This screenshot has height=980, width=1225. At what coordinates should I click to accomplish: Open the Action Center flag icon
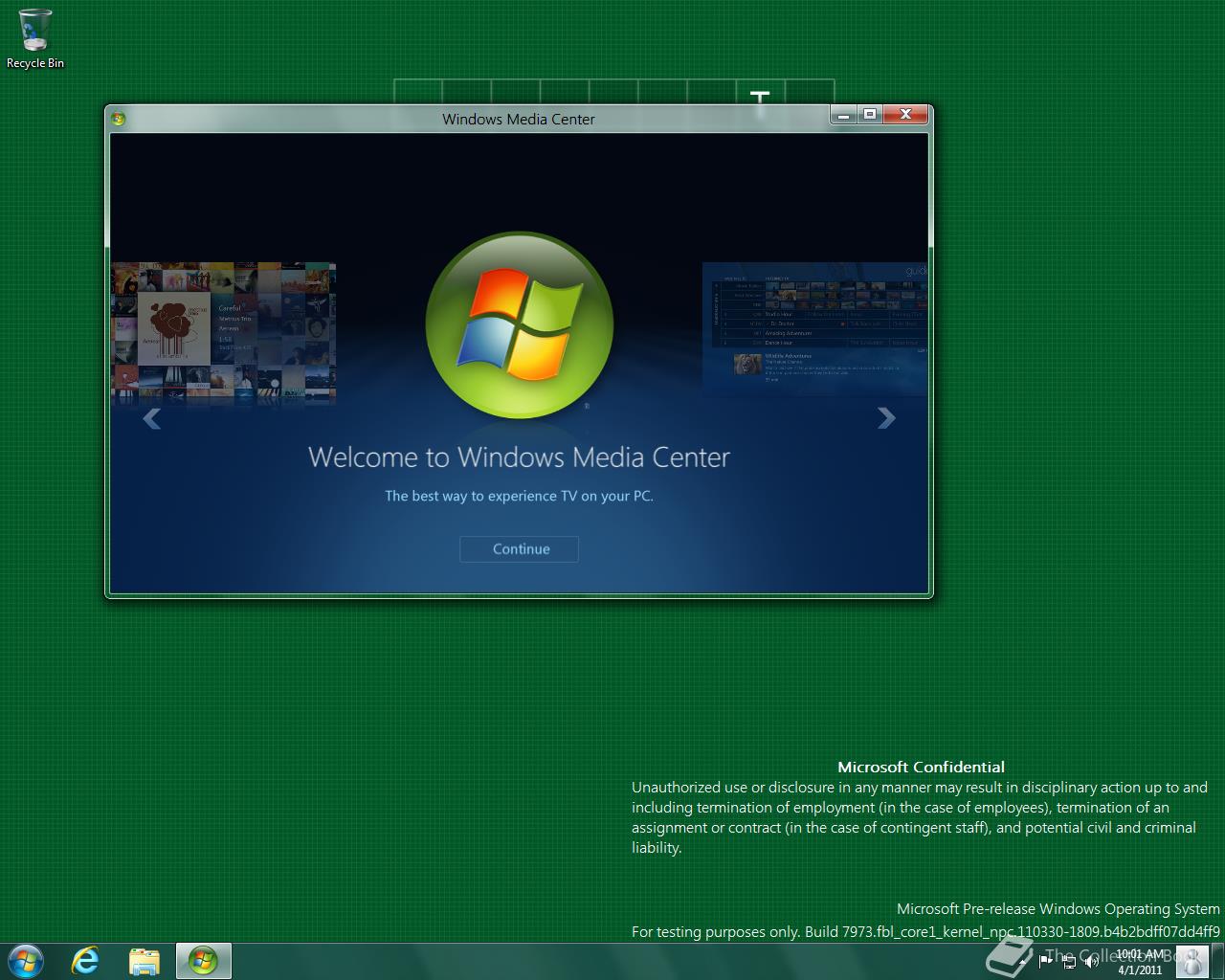click(1045, 961)
